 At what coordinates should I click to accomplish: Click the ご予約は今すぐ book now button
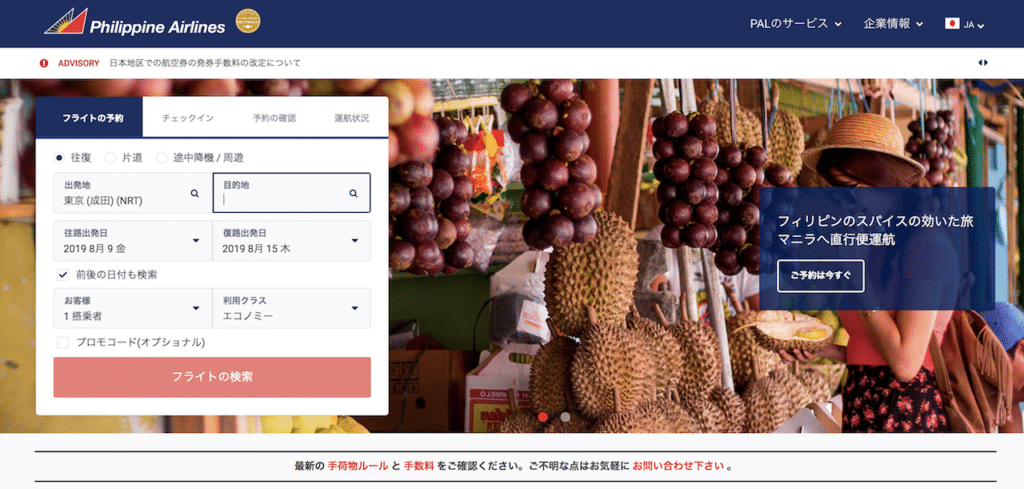[820, 276]
